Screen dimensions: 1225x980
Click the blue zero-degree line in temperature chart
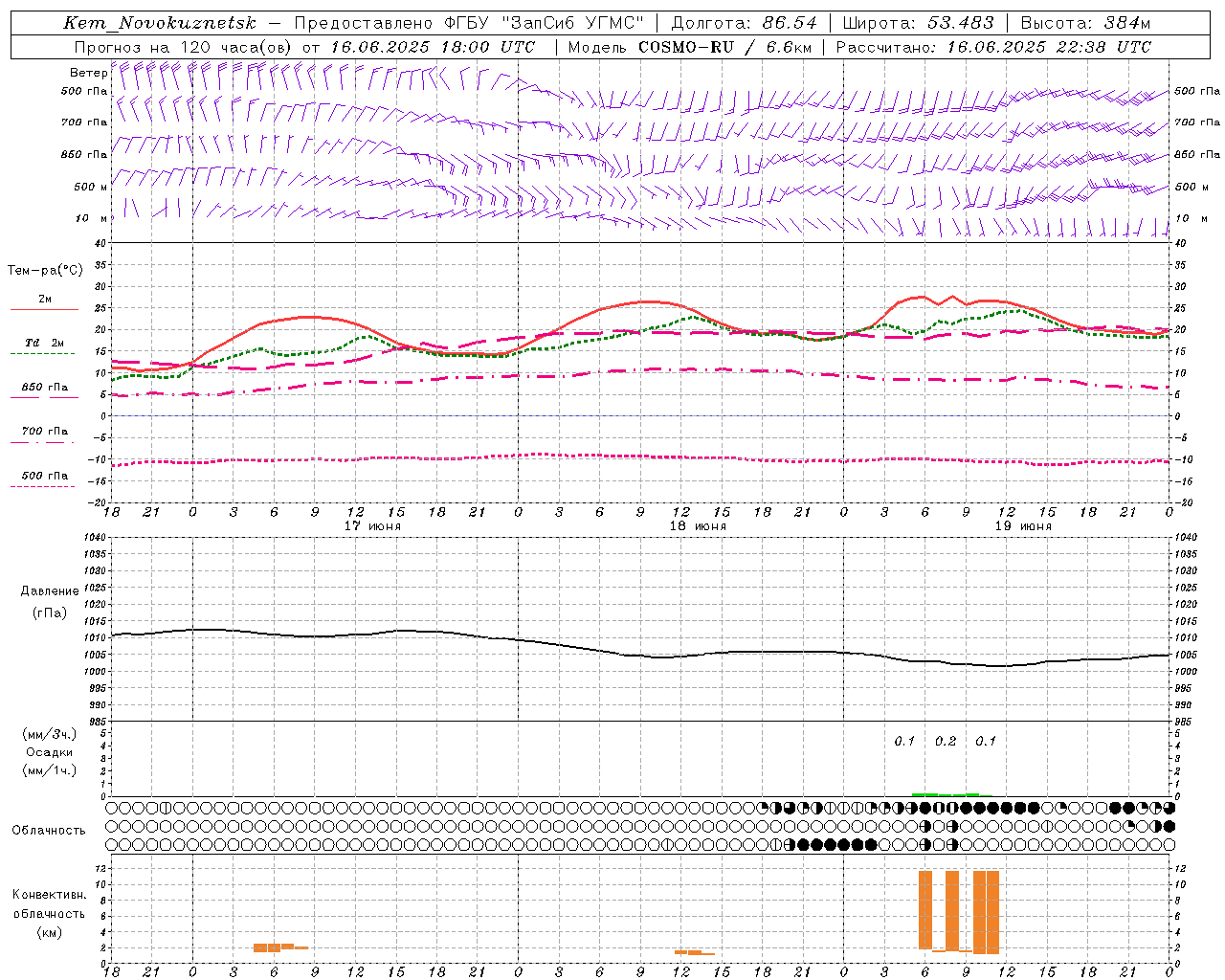coord(641,416)
